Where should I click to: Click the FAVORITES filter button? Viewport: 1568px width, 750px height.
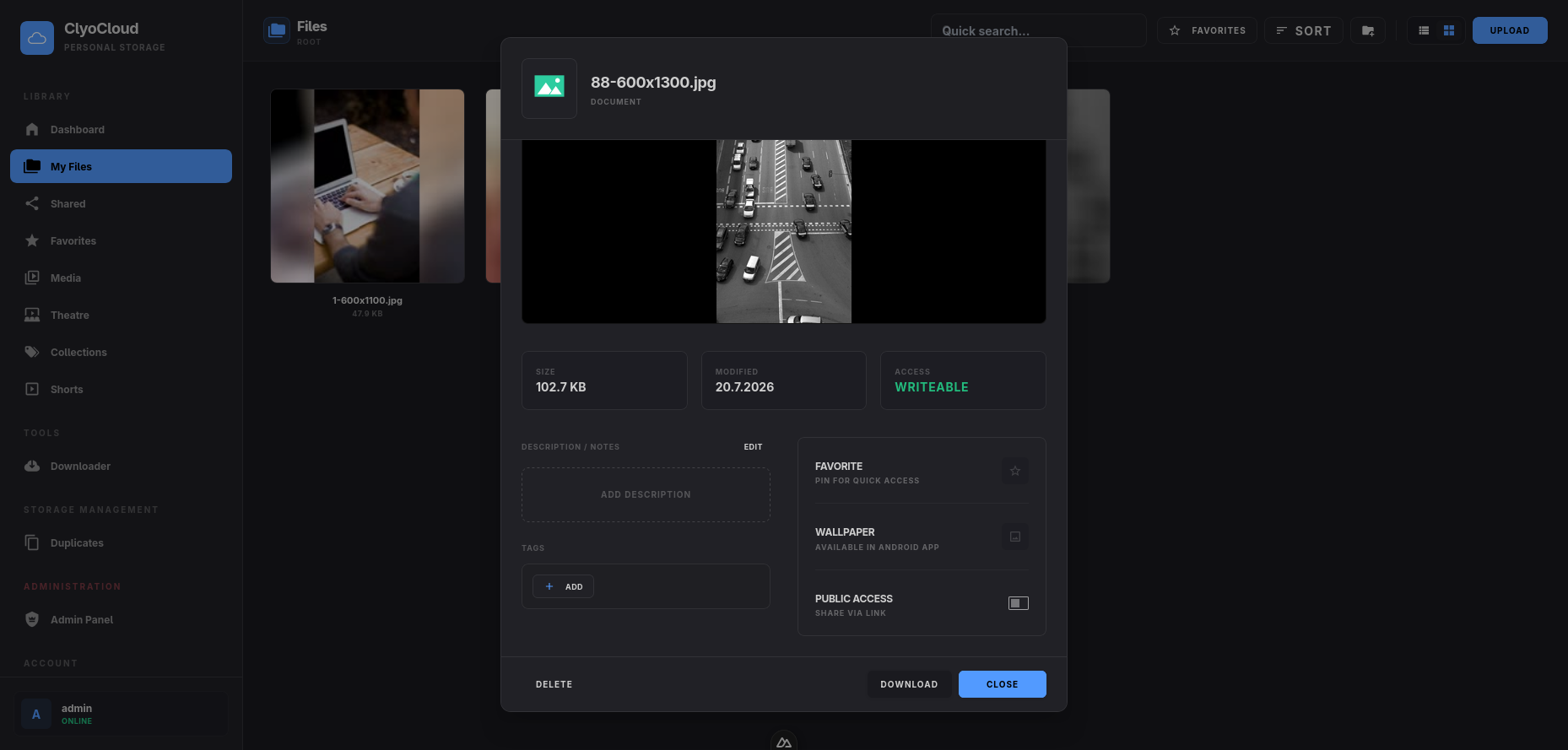(x=1207, y=30)
